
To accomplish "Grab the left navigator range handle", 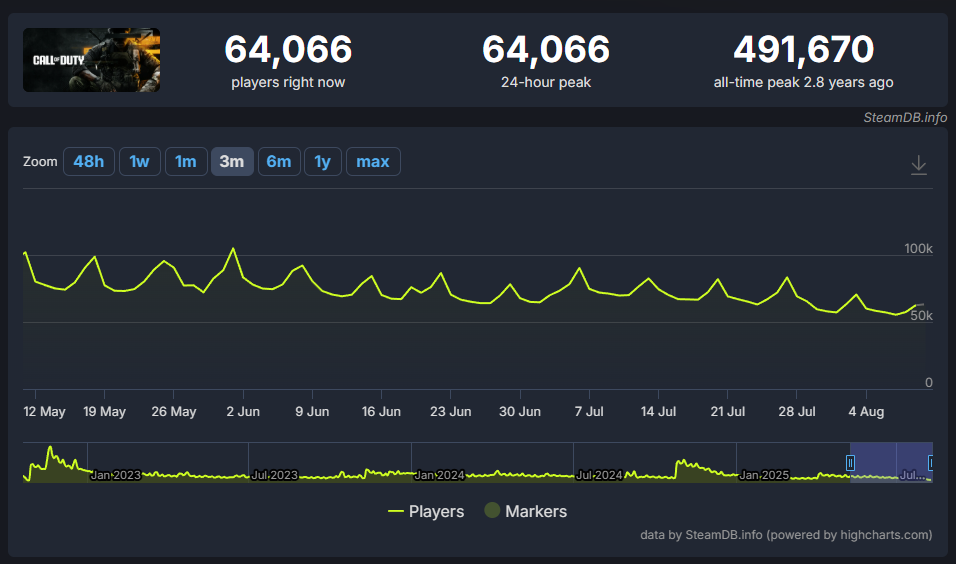I will 850,463.
